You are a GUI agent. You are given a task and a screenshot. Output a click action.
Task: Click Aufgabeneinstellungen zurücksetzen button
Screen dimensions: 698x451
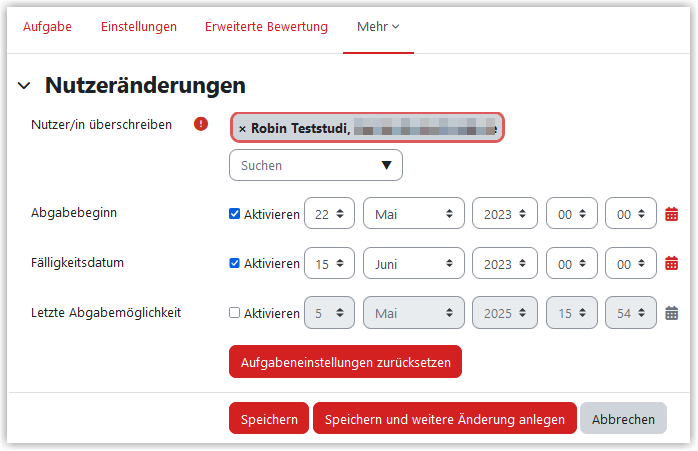[x=345, y=362]
